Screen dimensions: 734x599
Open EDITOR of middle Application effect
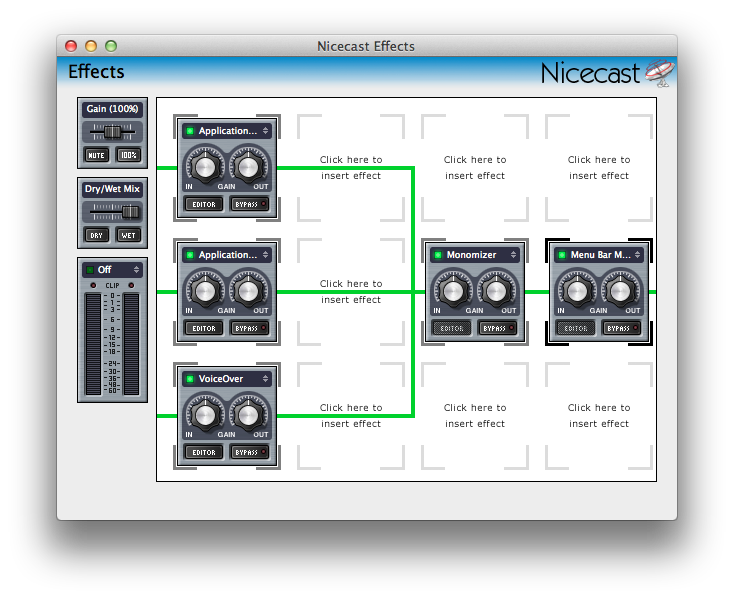click(x=204, y=328)
